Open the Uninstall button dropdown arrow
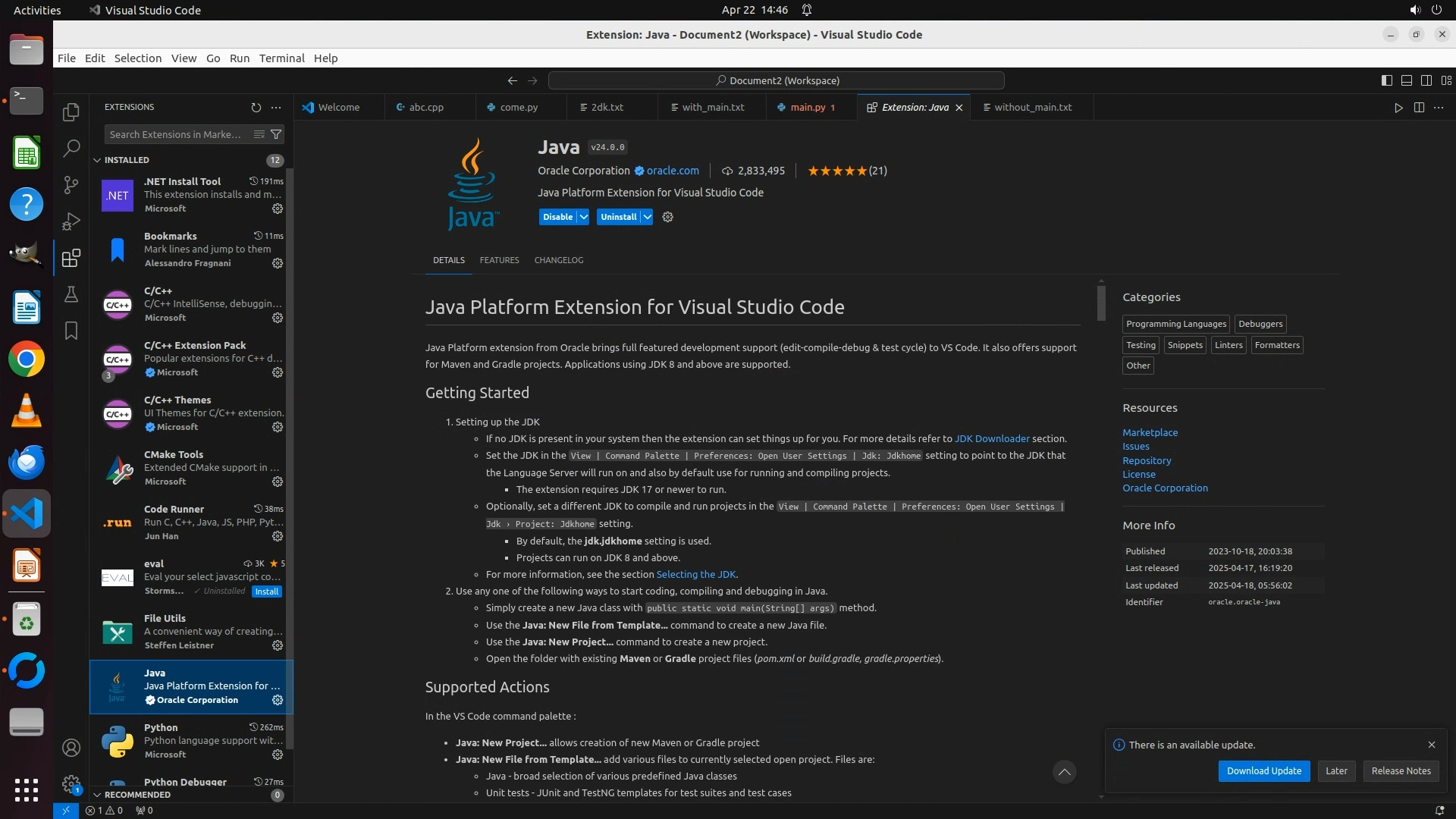The height and width of the screenshot is (819, 1456). pos(647,217)
